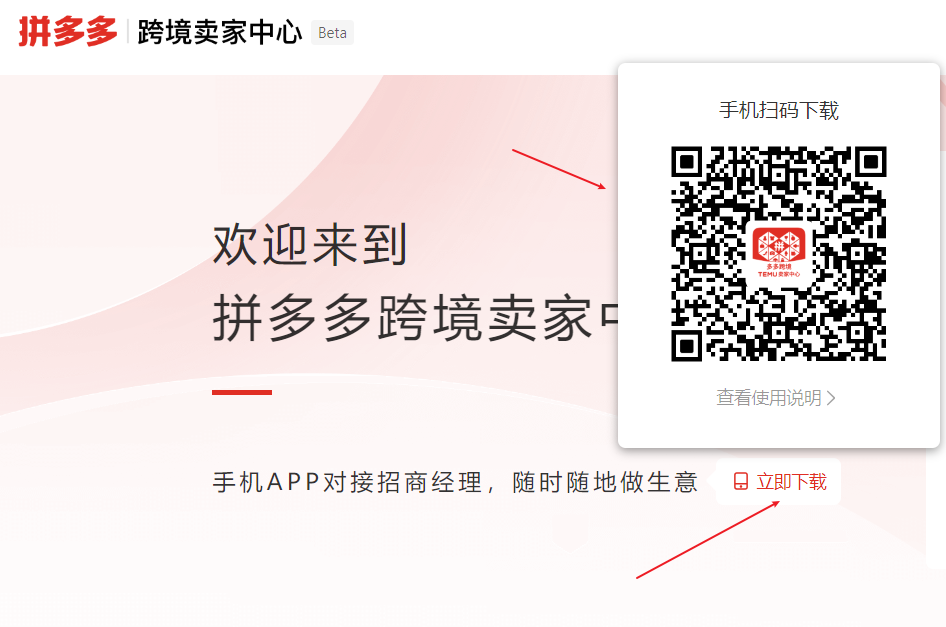Click the 手机APP对接招商经理 text
The width and height of the screenshot is (946, 627).
click(x=348, y=482)
